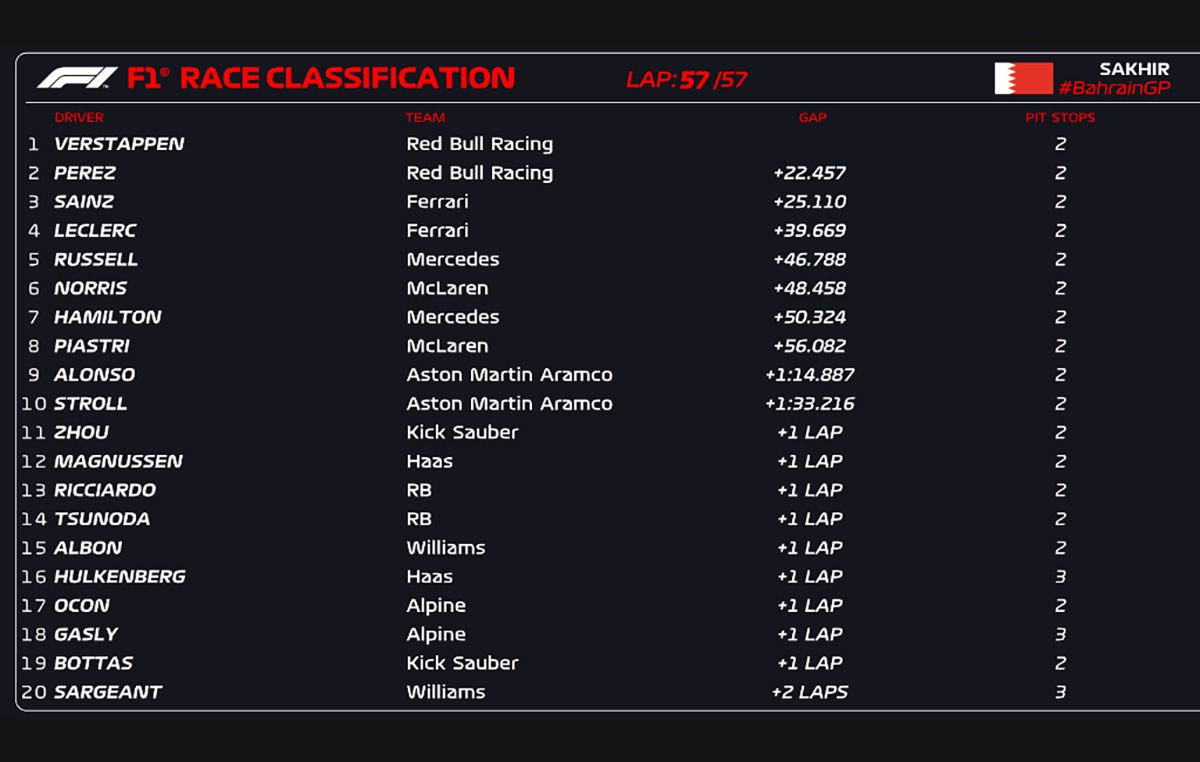This screenshot has height=762, width=1200.
Task: Select HAMILTON driver name
Action: click(107, 317)
